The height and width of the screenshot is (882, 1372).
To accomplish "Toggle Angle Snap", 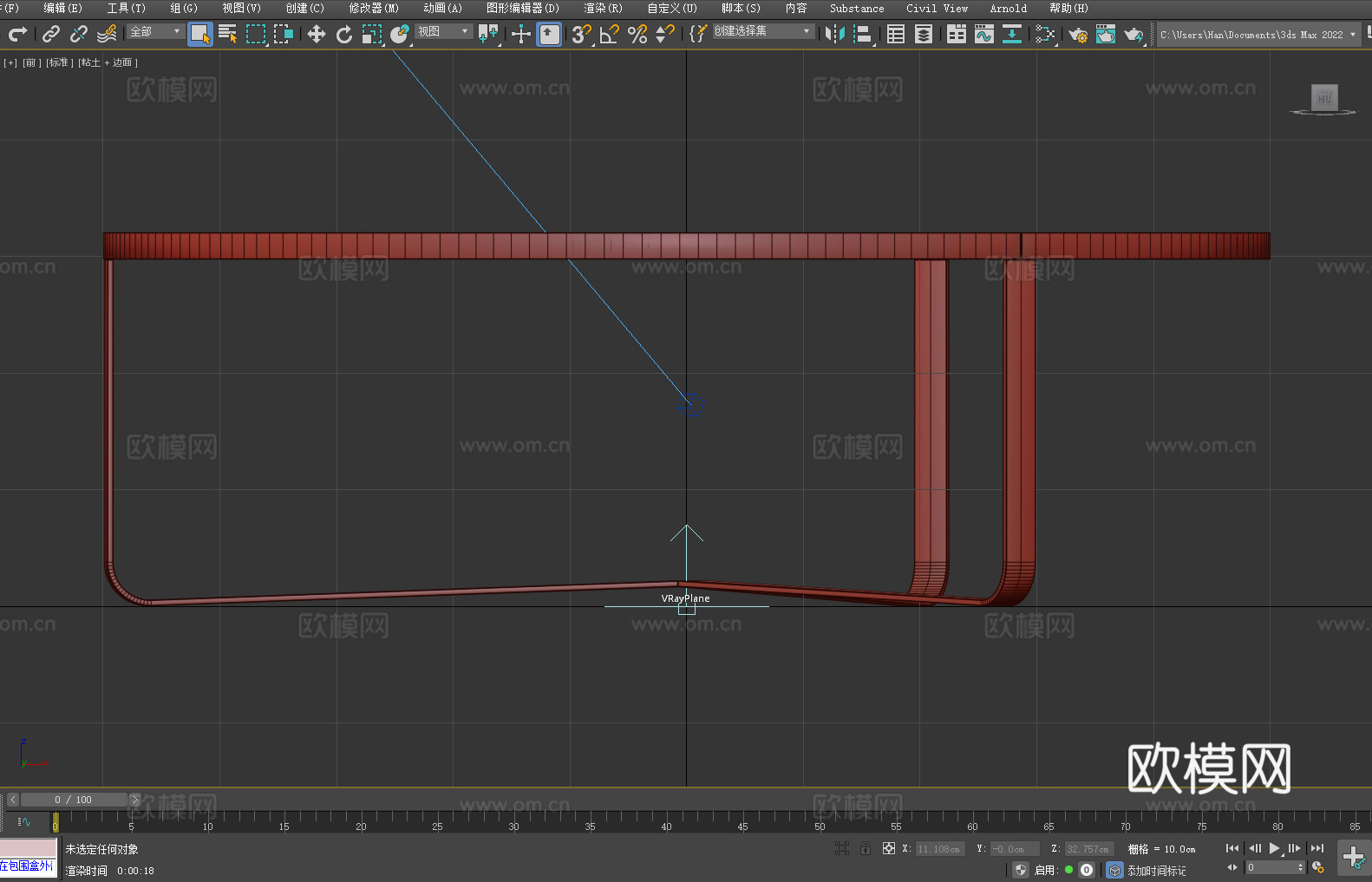I will pyautogui.click(x=610, y=34).
